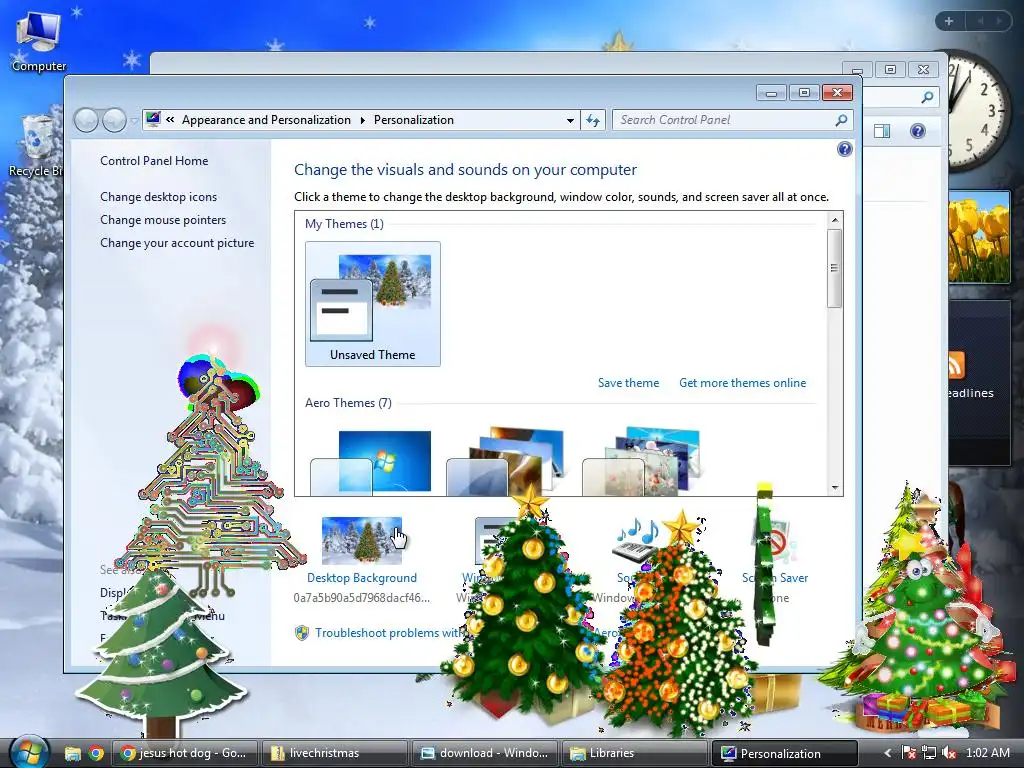Click the Back navigation arrow
The width and height of the screenshot is (1024, 768).
86,120
